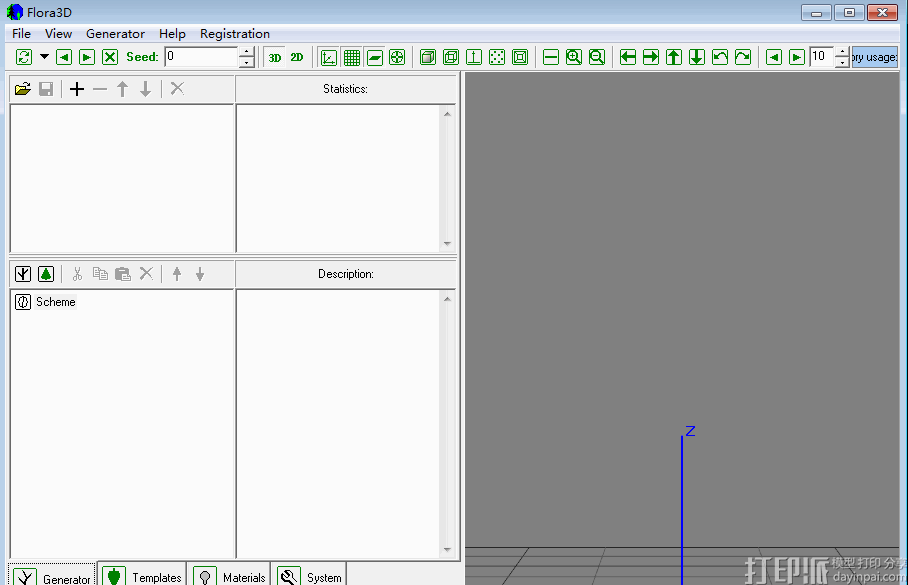Image resolution: width=908 pixels, height=585 pixels.
Task: Click the gray X in the top list toolbar
Action: [x=177, y=89]
